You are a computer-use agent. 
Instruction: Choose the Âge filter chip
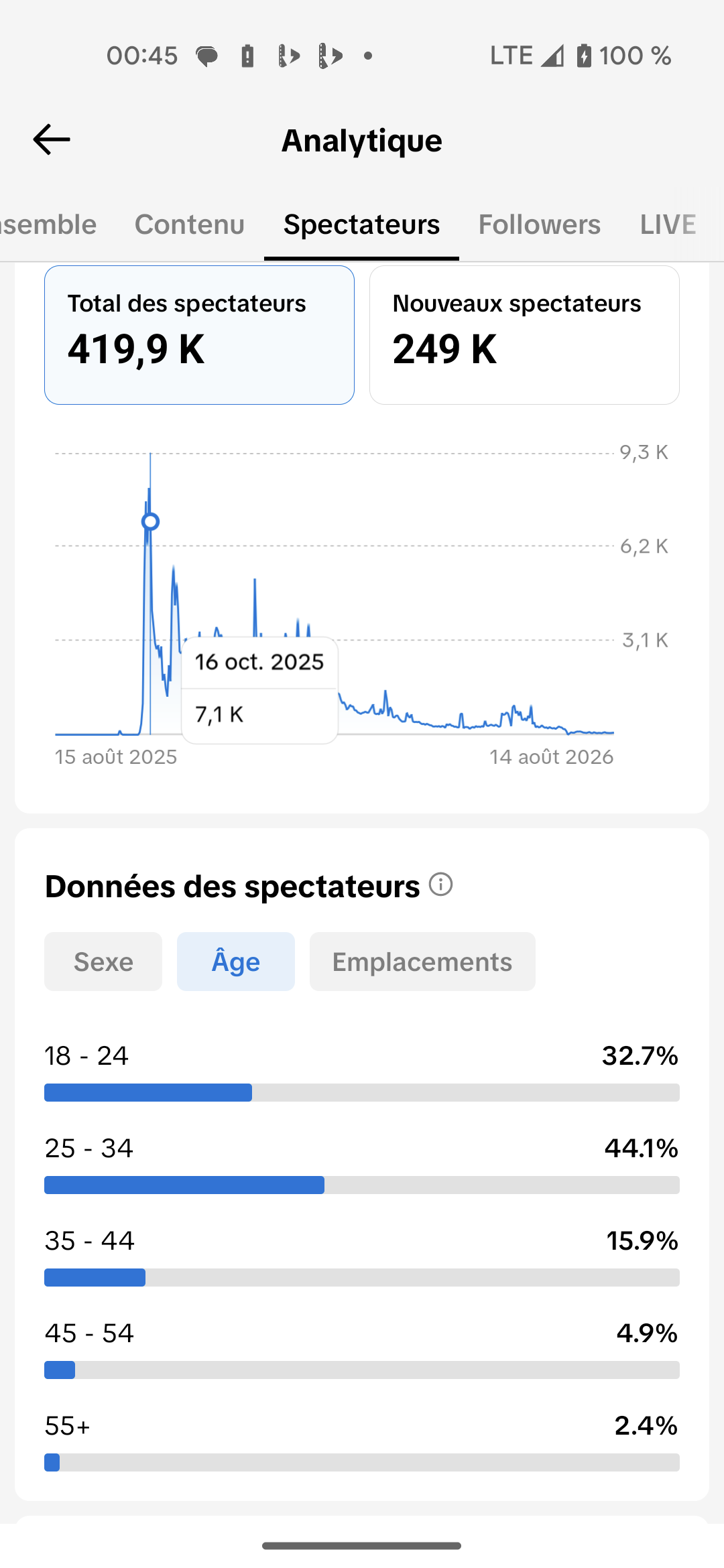tap(236, 962)
